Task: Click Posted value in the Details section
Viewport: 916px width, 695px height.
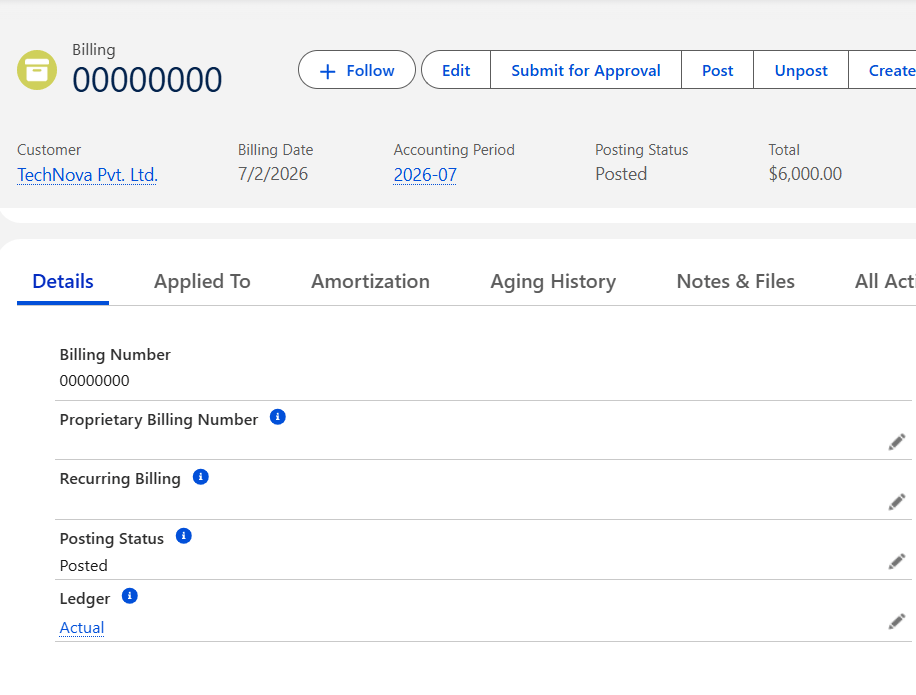Action: (x=84, y=565)
